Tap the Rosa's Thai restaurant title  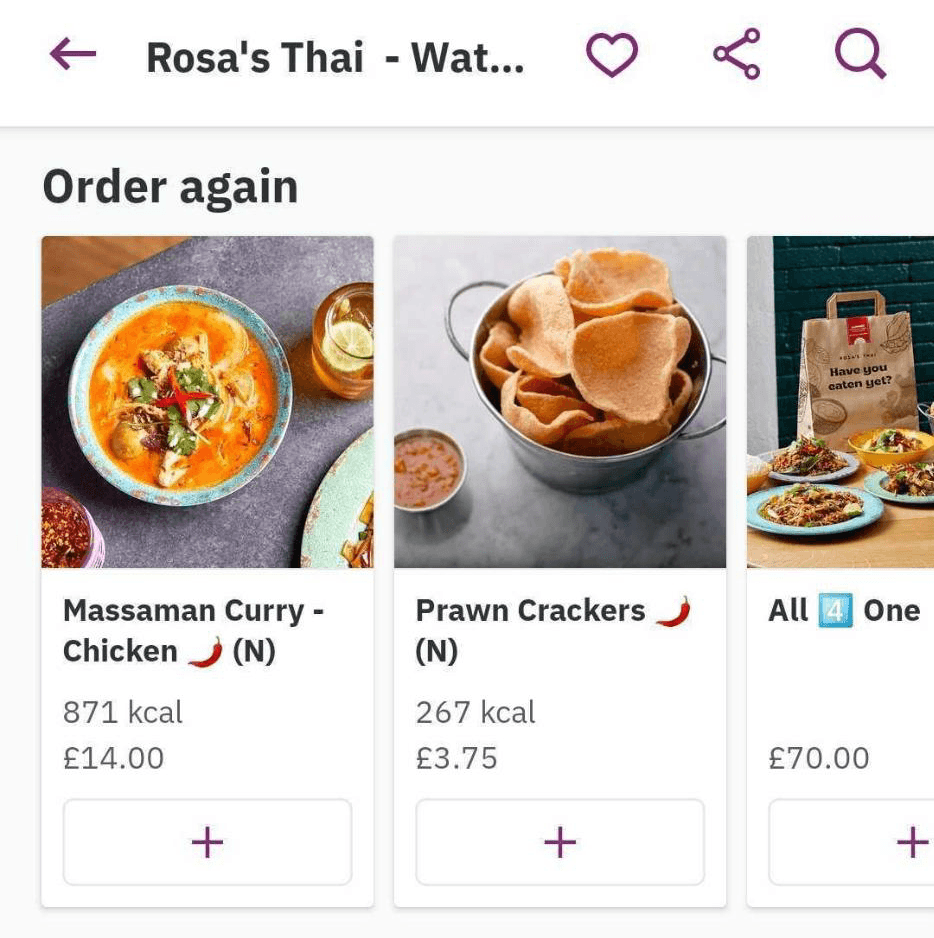coord(335,58)
